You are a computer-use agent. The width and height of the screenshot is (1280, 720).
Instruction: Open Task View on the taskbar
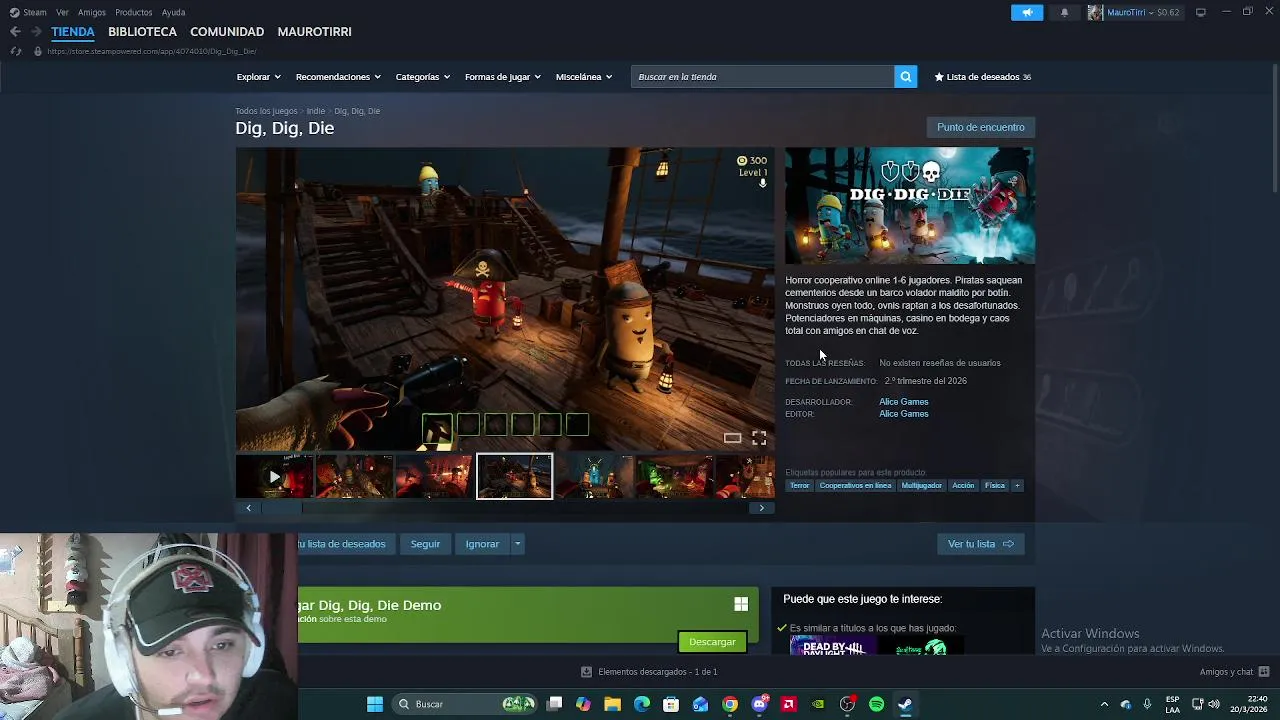point(555,704)
